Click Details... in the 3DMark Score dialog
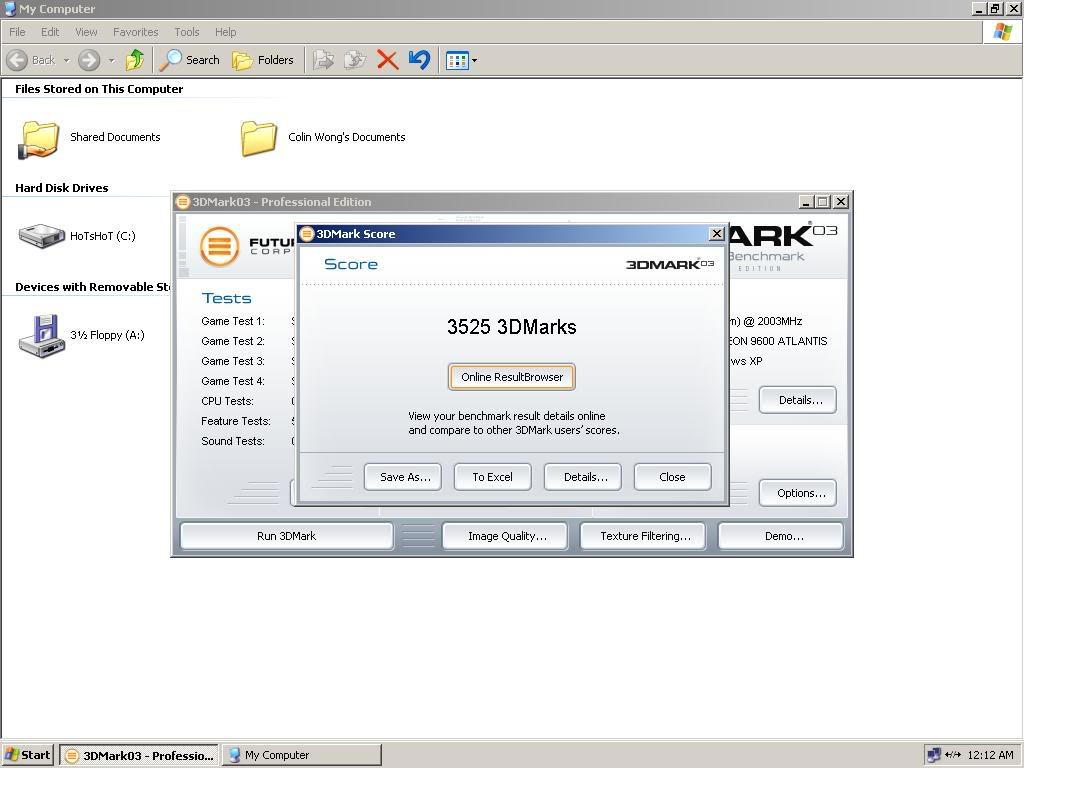Image resolution: width=1075 pixels, height=806 pixels. (x=583, y=477)
